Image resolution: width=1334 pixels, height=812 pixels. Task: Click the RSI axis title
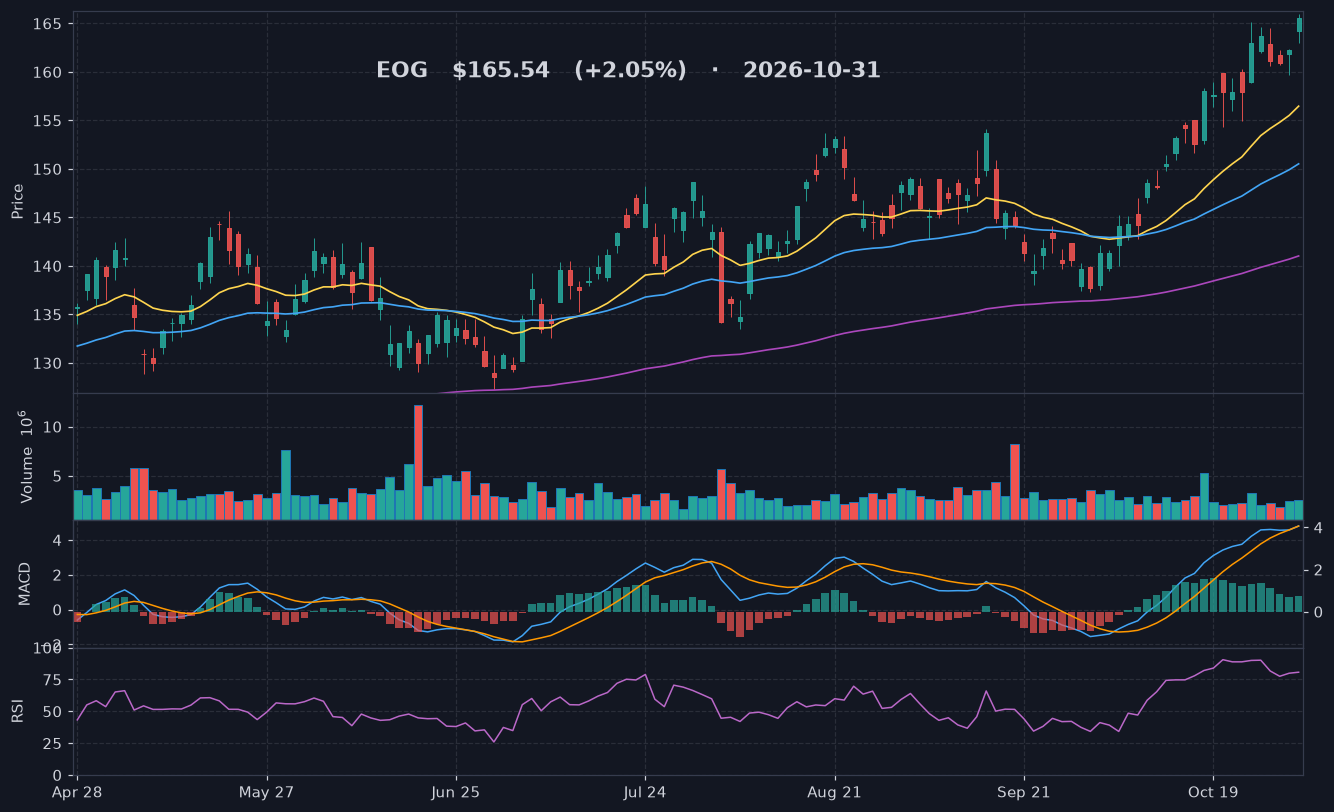[18, 711]
